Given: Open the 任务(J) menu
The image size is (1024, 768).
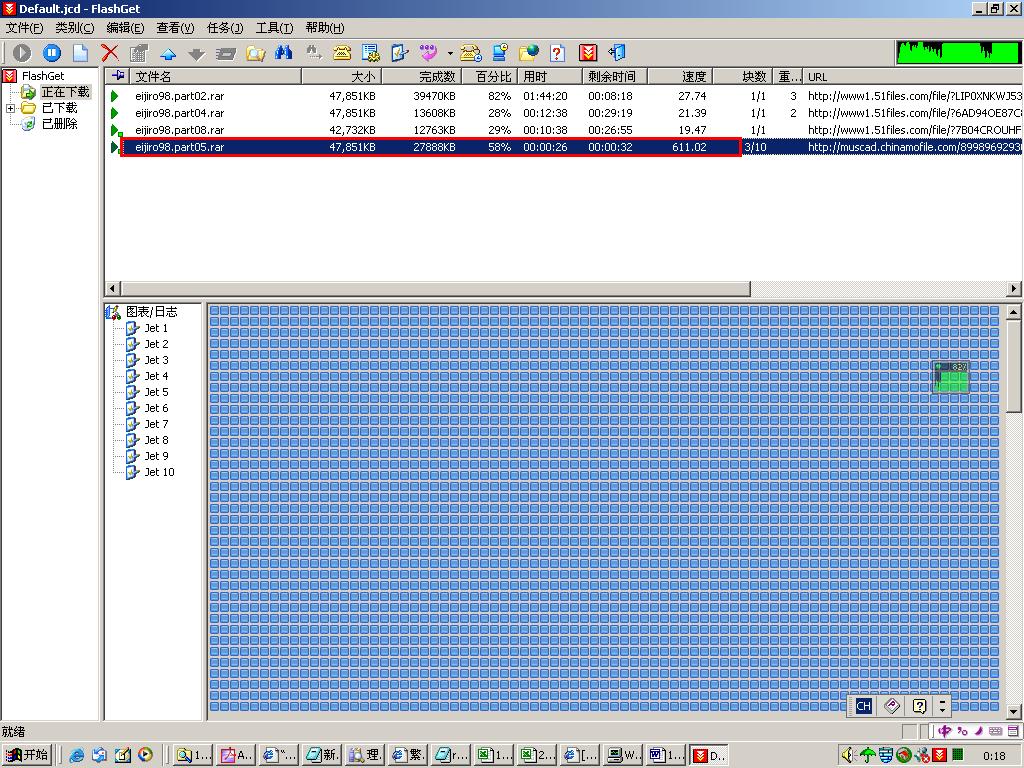Looking at the screenshot, I should [x=225, y=27].
